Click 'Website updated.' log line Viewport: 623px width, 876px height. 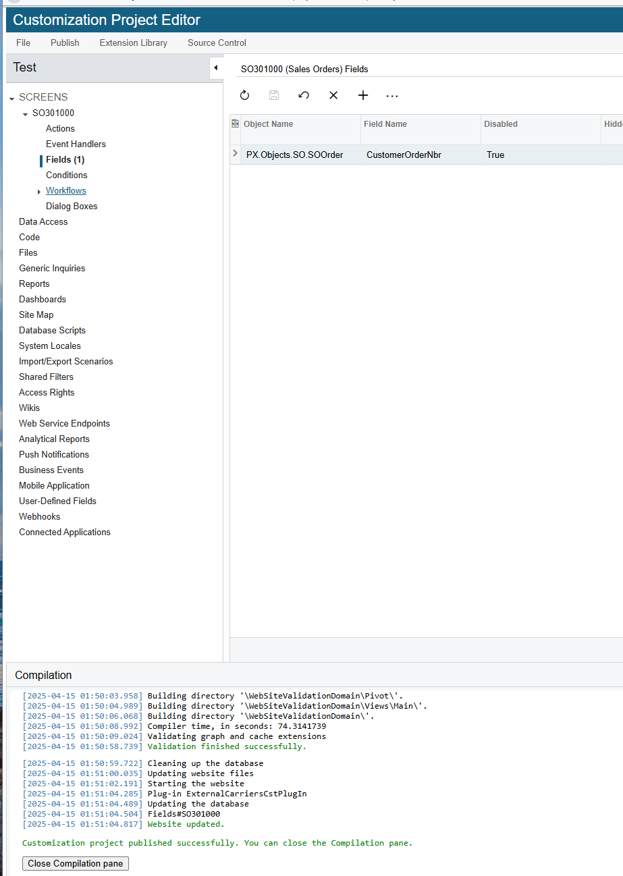186,824
